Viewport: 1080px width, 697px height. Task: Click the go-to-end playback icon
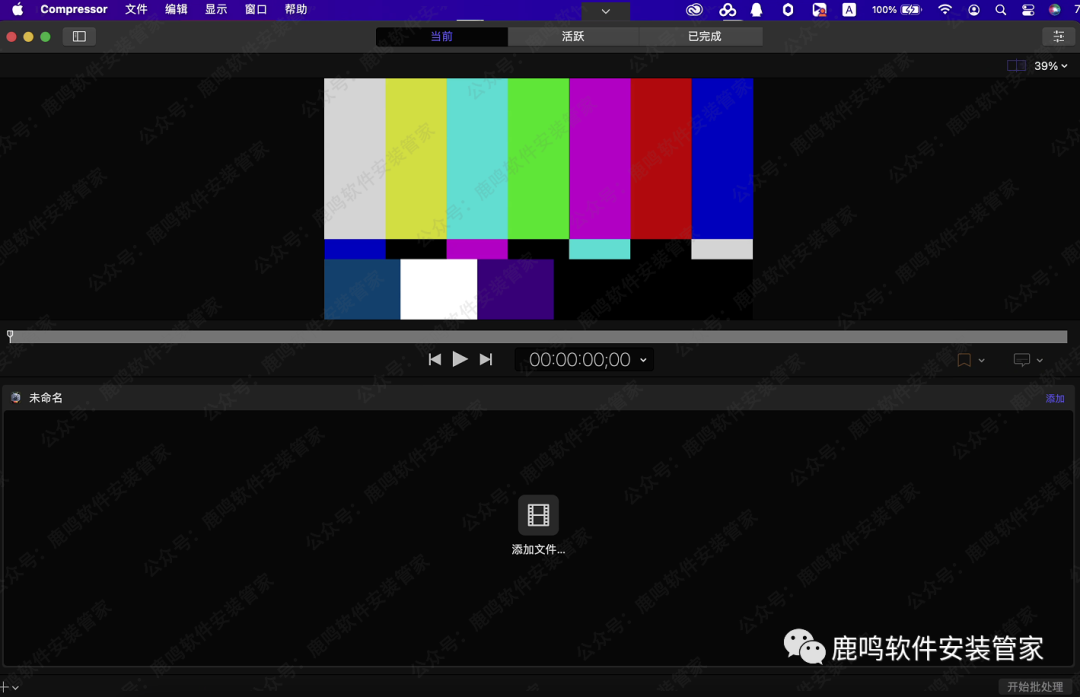[x=486, y=359]
